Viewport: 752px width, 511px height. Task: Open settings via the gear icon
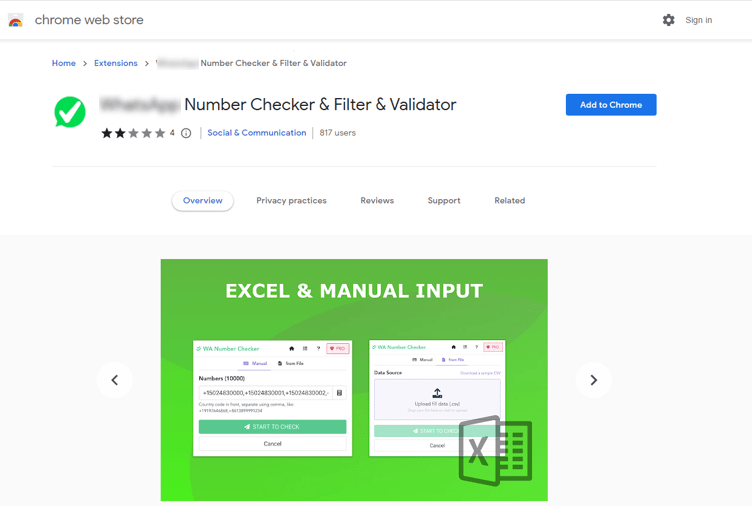(x=668, y=20)
